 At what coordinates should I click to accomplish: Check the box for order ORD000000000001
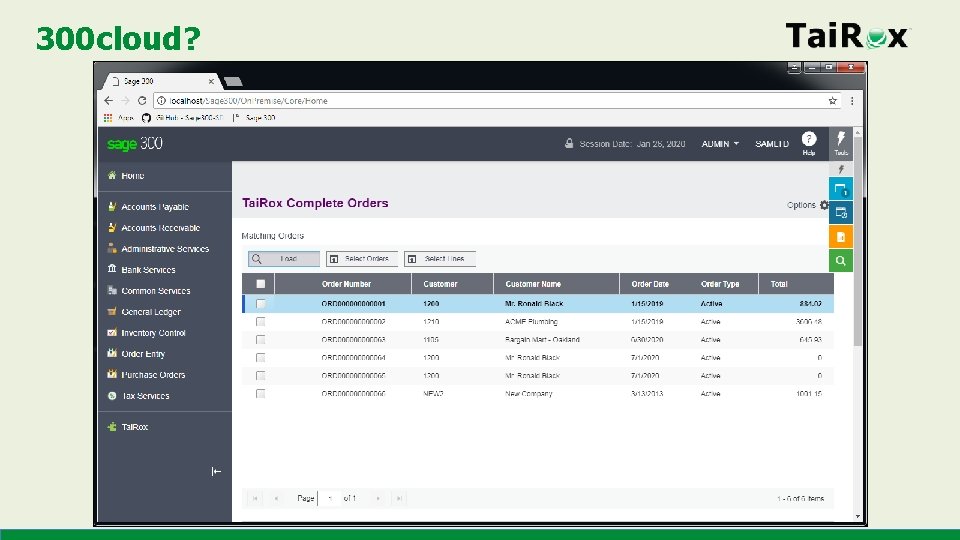(x=260, y=304)
